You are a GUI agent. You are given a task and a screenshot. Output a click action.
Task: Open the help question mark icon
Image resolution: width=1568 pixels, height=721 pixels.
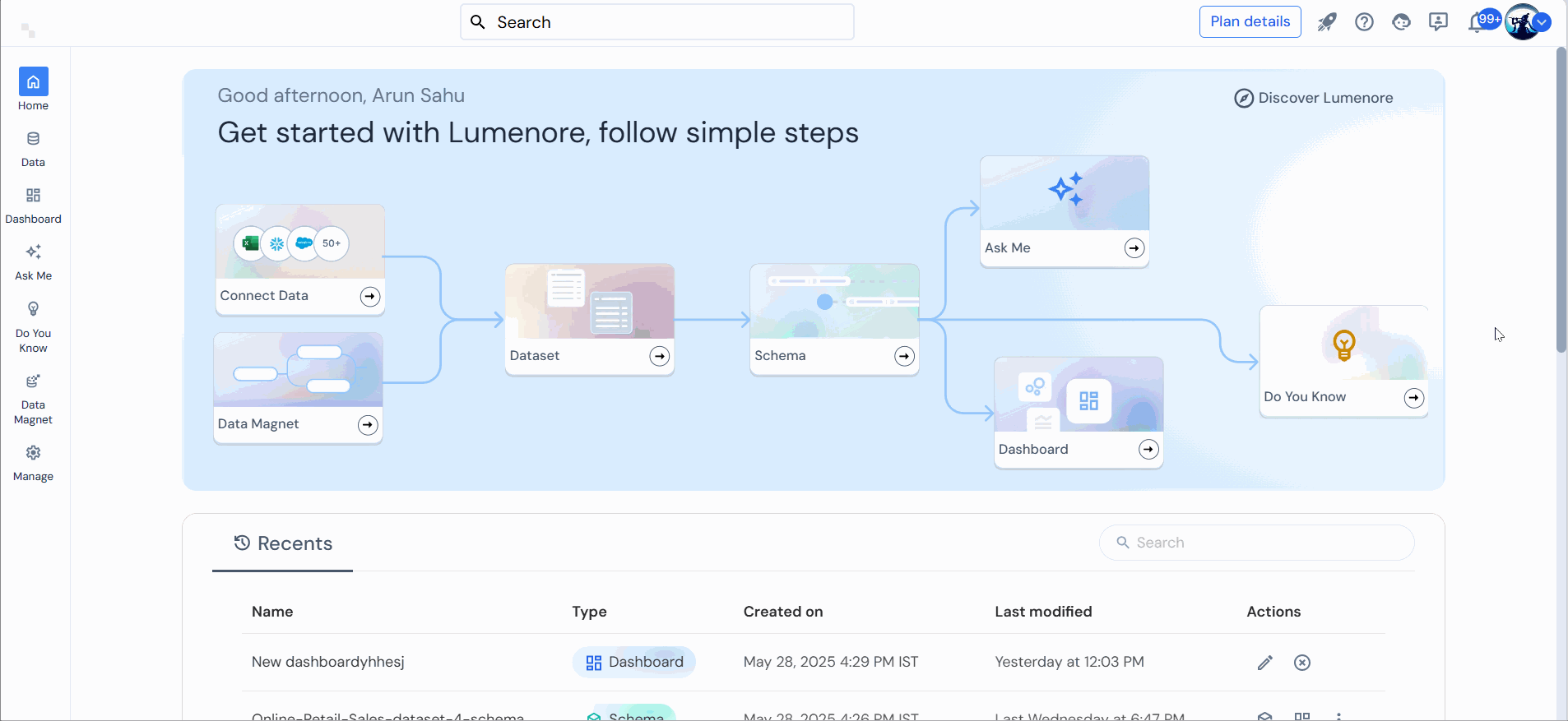pyautogui.click(x=1364, y=22)
